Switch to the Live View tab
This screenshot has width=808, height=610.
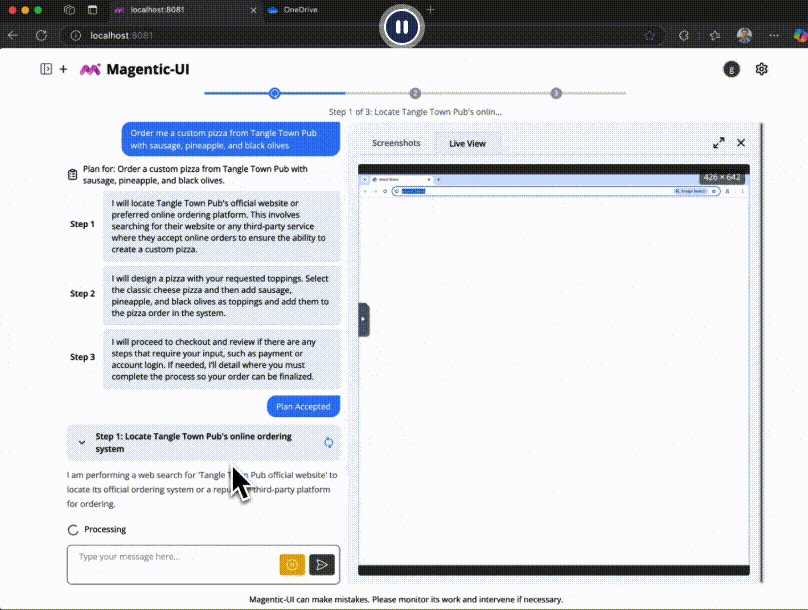(467, 144)
